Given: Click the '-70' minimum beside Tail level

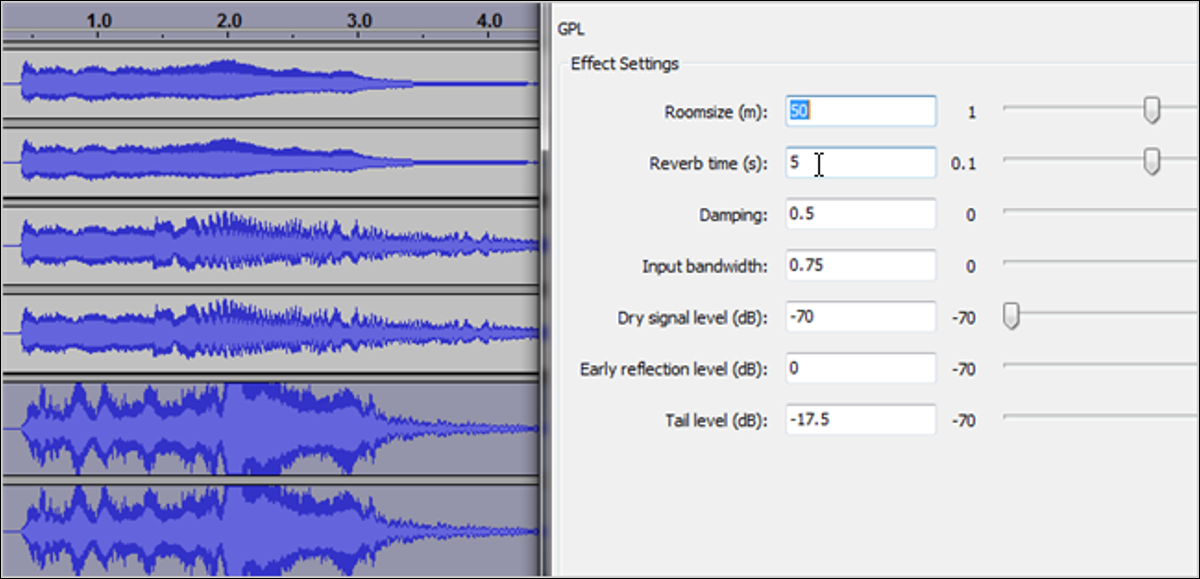Looking at the screenshot, I should pos(963,421).
